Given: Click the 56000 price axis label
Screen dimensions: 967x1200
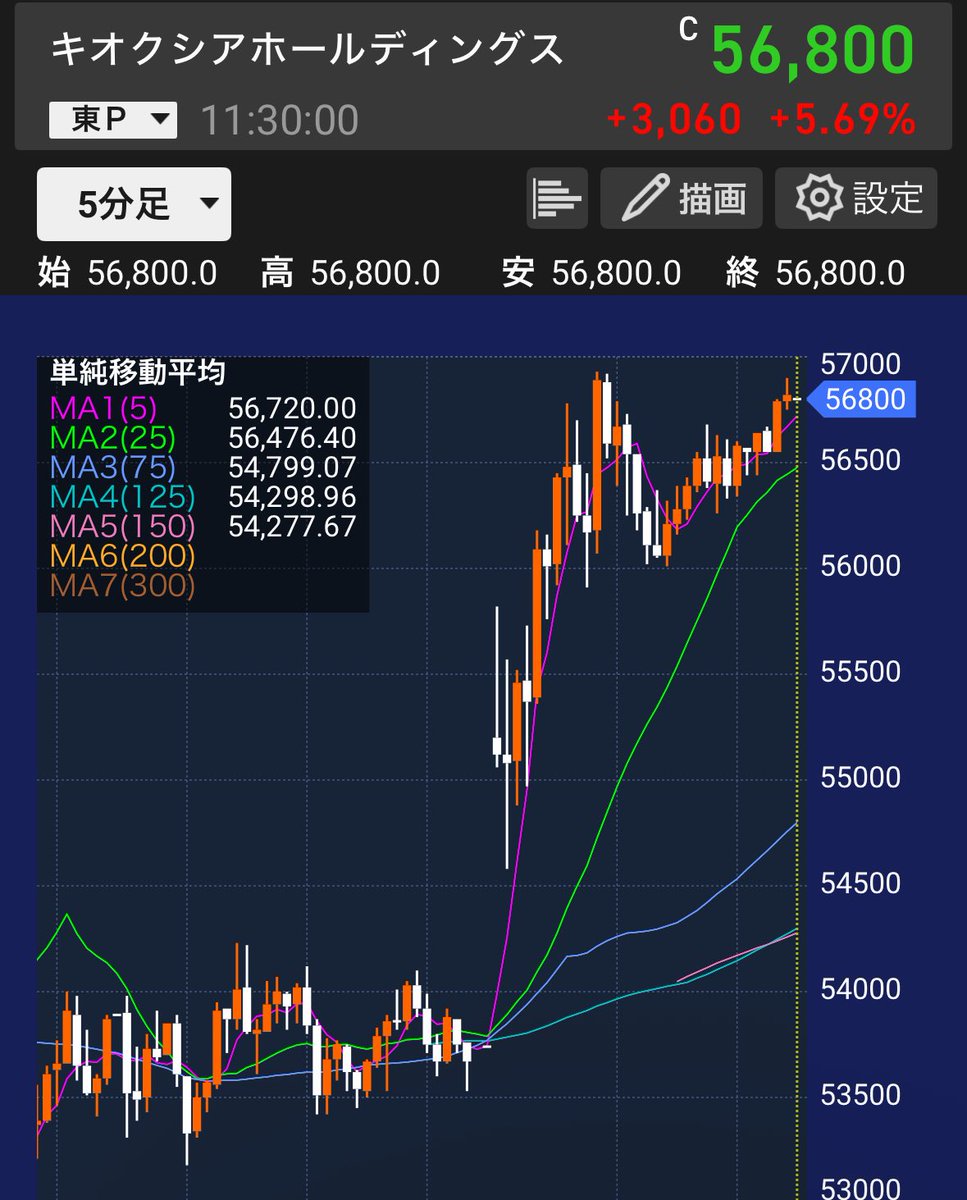Looking at the screenshot, I should pyautogui.click(x=860, y=566).
